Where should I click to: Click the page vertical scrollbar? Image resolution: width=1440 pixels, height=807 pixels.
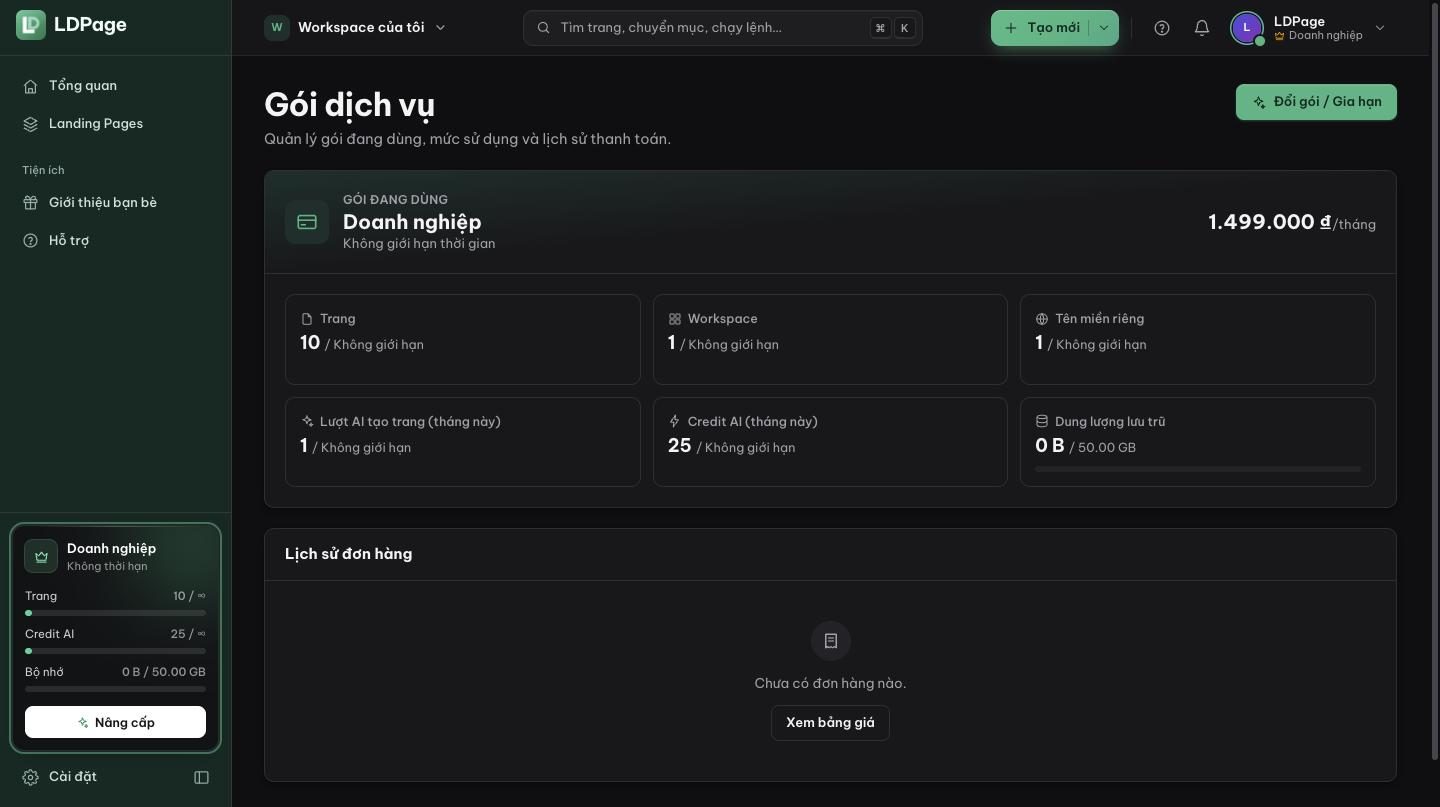click(1435, 380)
